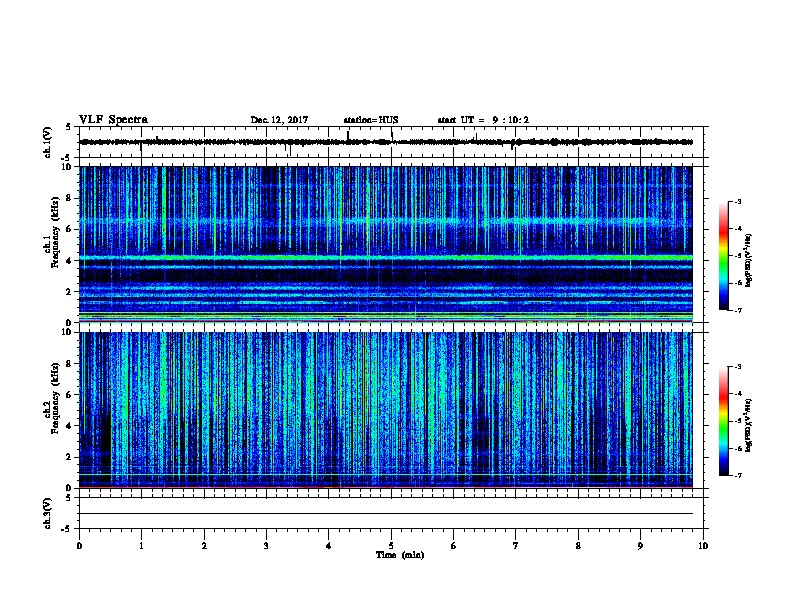Screen dimensions: 792x612
Task: Click the time axis tick label '3'
Action: coord(266,546)
